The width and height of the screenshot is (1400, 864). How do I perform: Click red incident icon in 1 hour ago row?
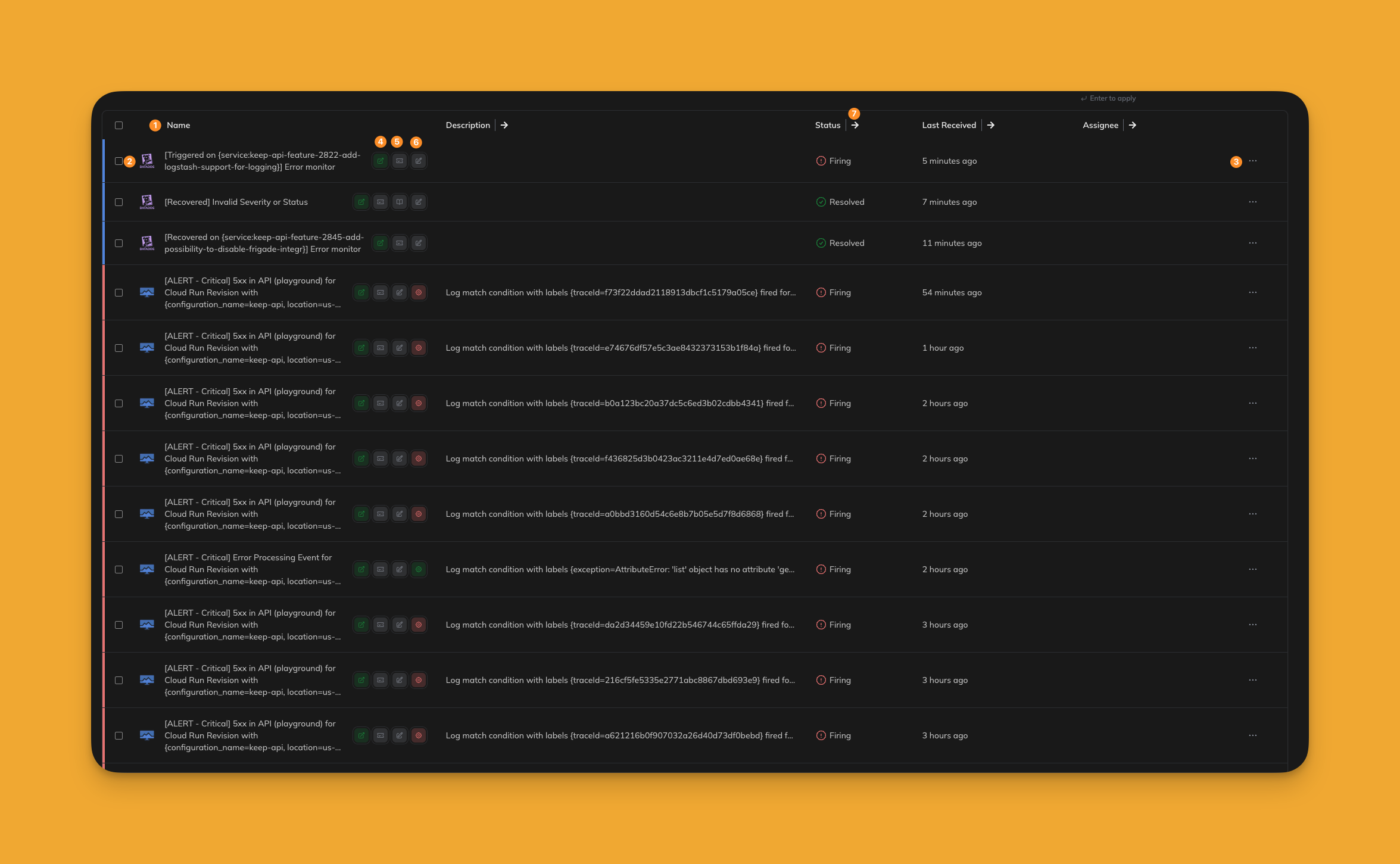coord(418,348)
